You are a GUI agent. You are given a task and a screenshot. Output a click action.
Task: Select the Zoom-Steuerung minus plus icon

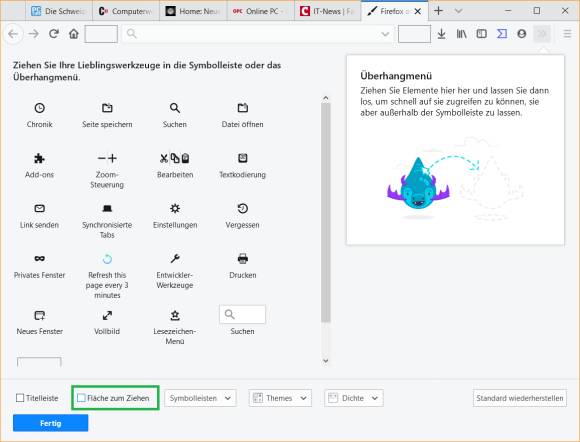107,158
